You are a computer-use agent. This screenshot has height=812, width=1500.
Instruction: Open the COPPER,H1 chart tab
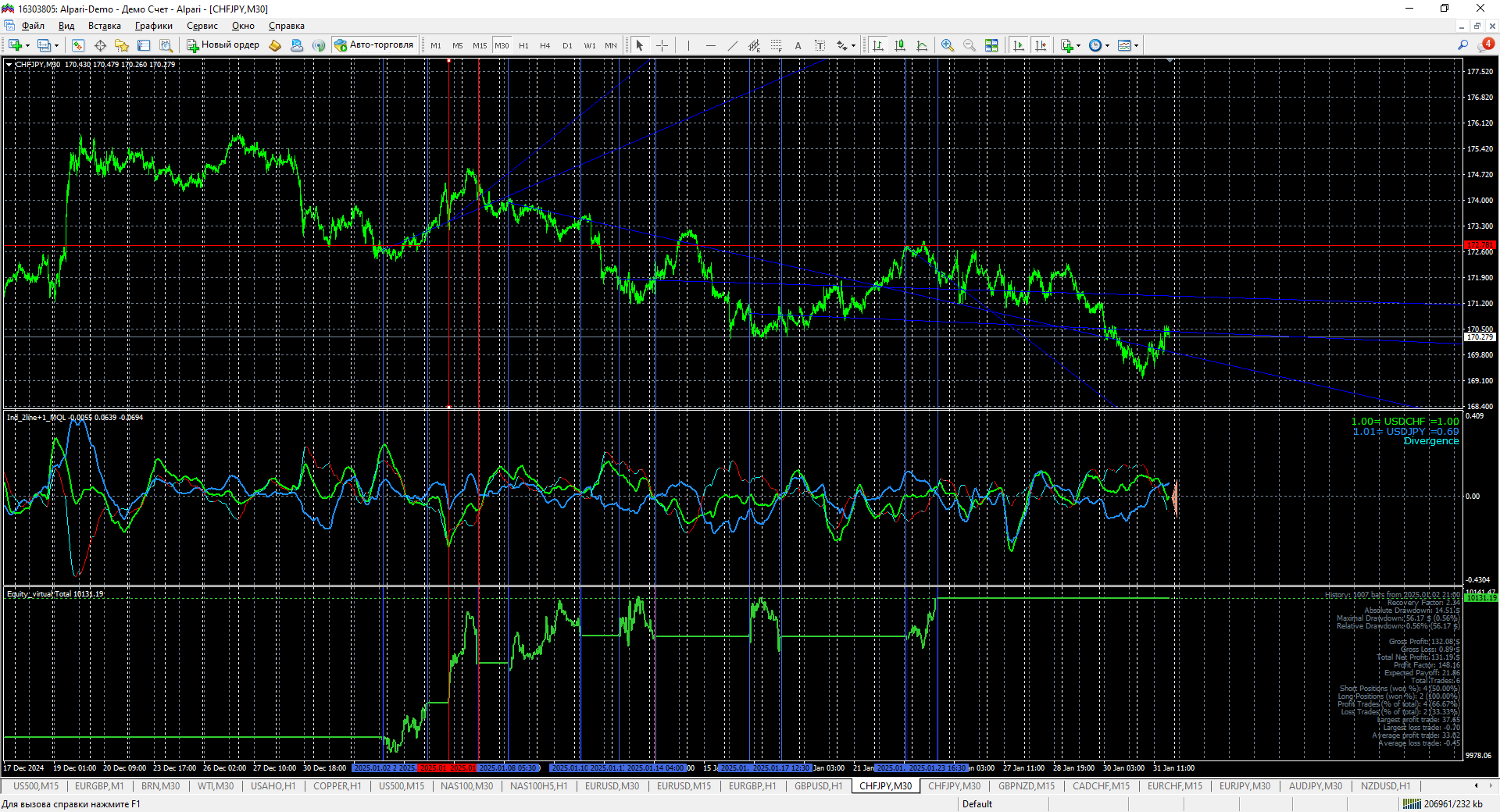(337, 786)
